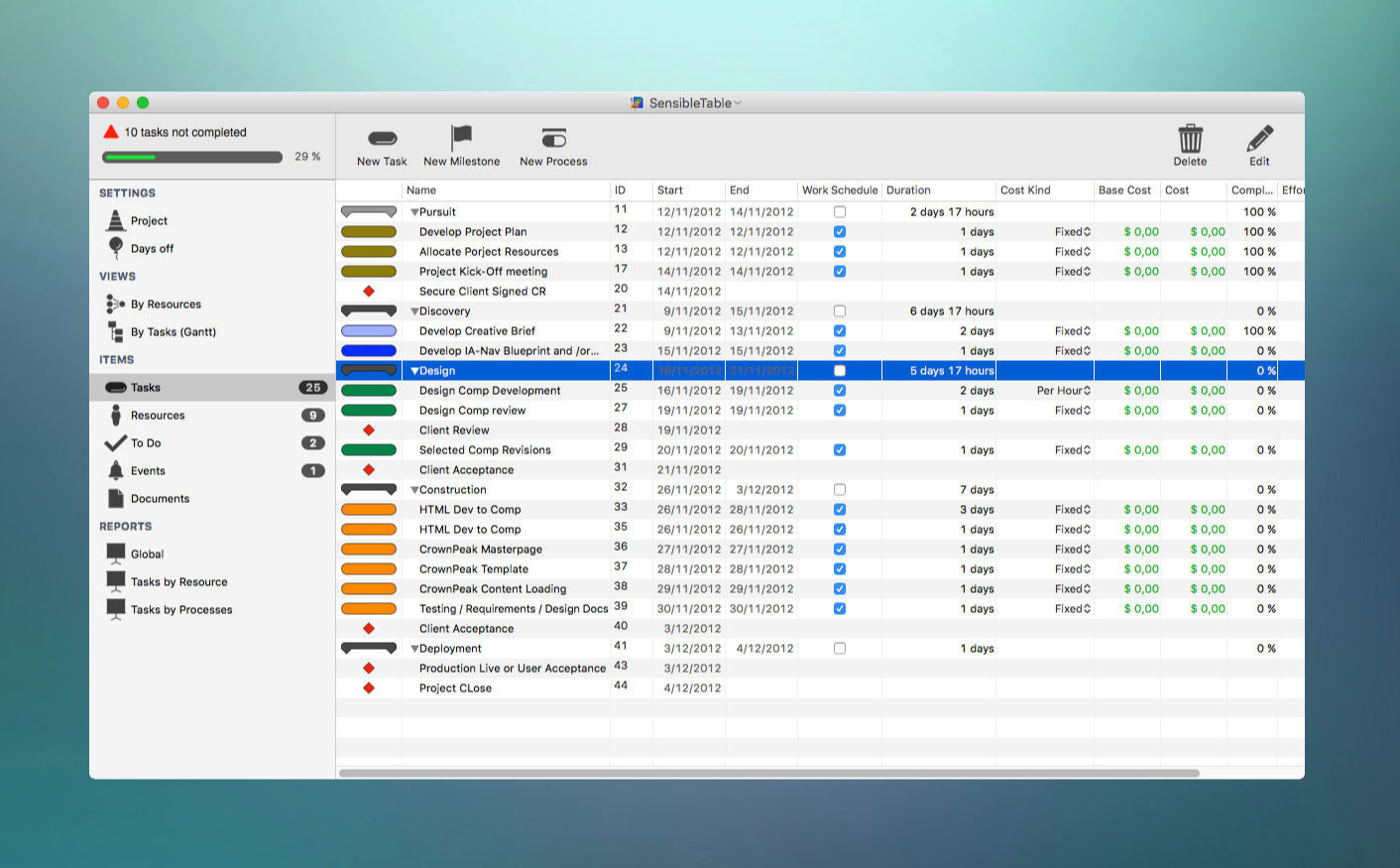This screenshot has width=1400, height=868.
Task: Toggle Work Schedule checkbox for Deployment
Action: 840,648
